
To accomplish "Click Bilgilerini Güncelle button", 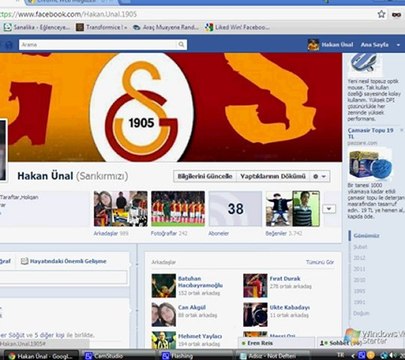I will tap(205, 176).
